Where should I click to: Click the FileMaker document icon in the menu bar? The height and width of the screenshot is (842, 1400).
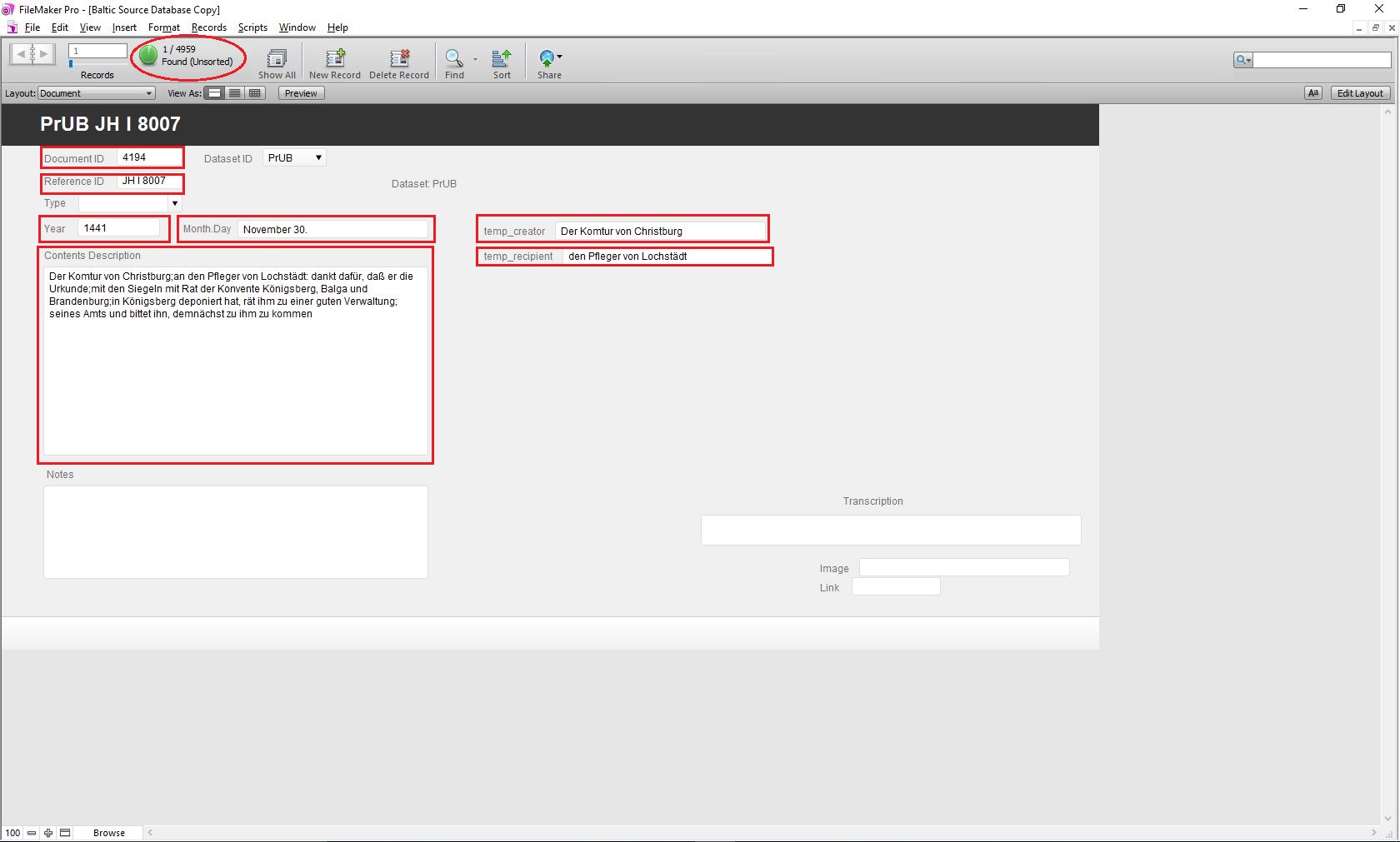12,27
